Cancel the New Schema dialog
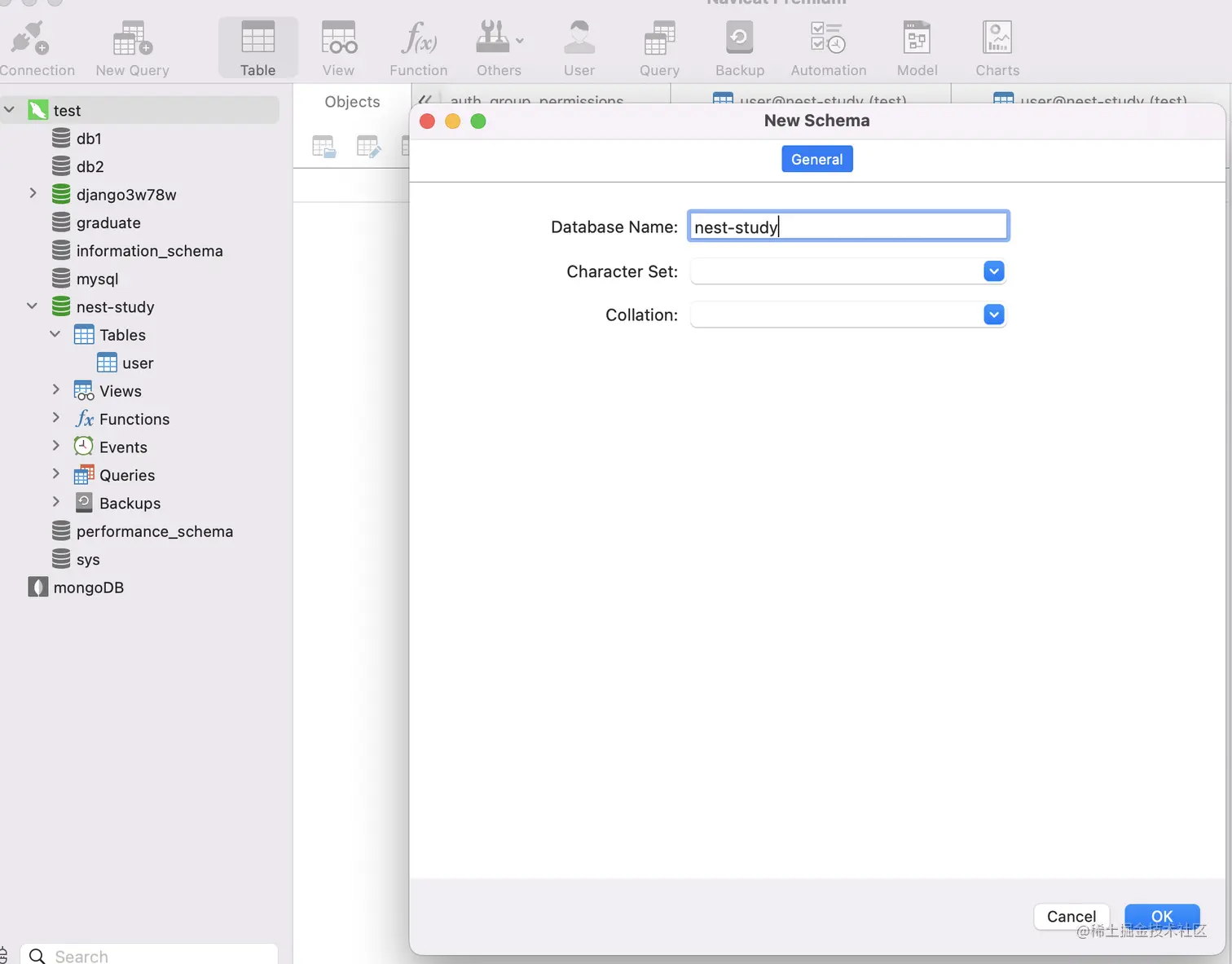 (1071, 917)
